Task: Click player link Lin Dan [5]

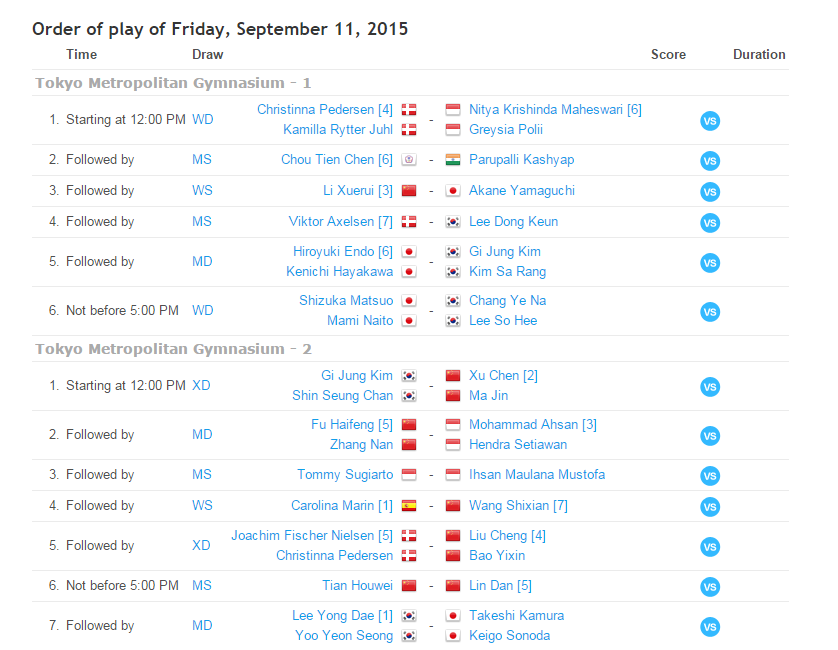Action: (x=500, y=585)
